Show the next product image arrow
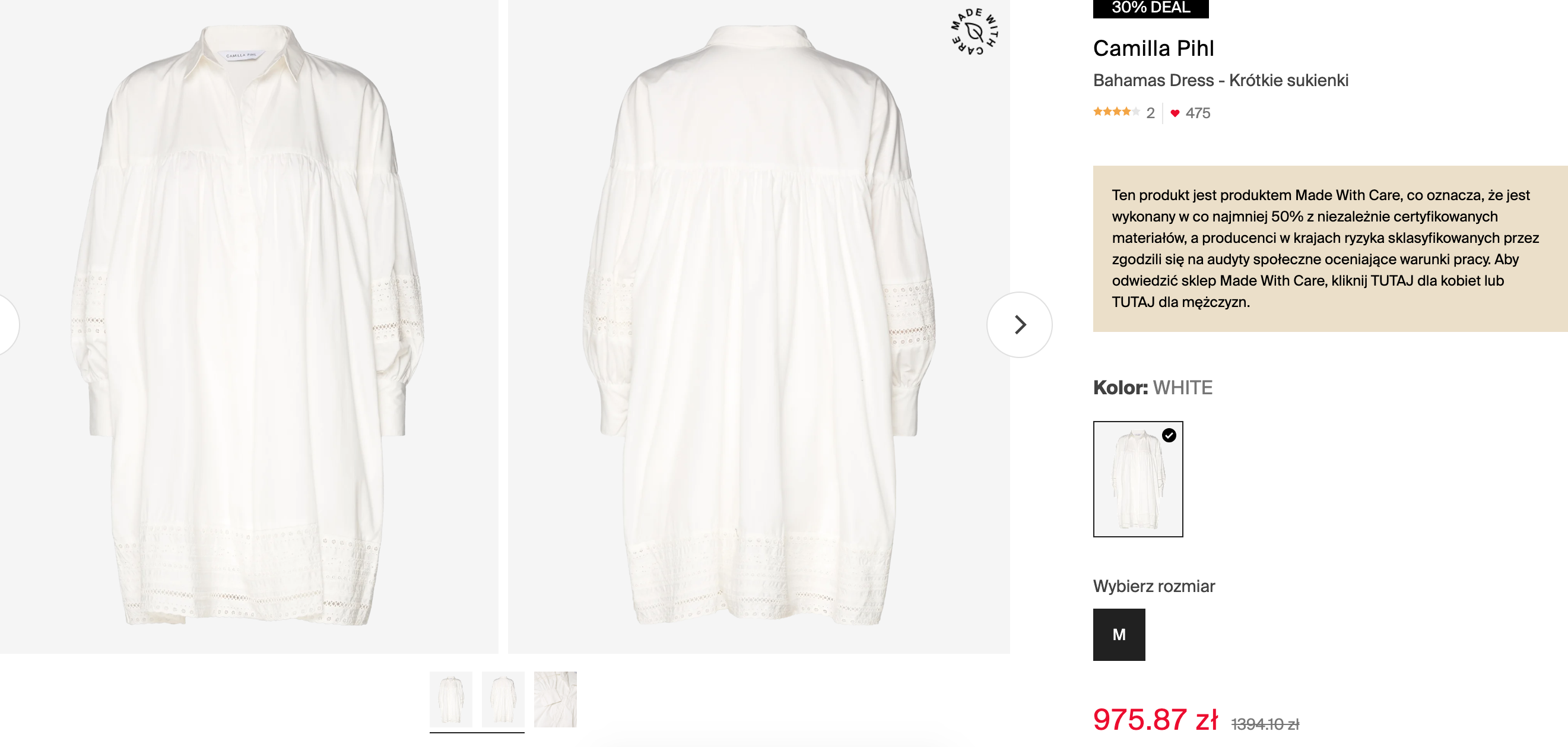Viewport: 1568px width, 747px height. [1020, 324]
